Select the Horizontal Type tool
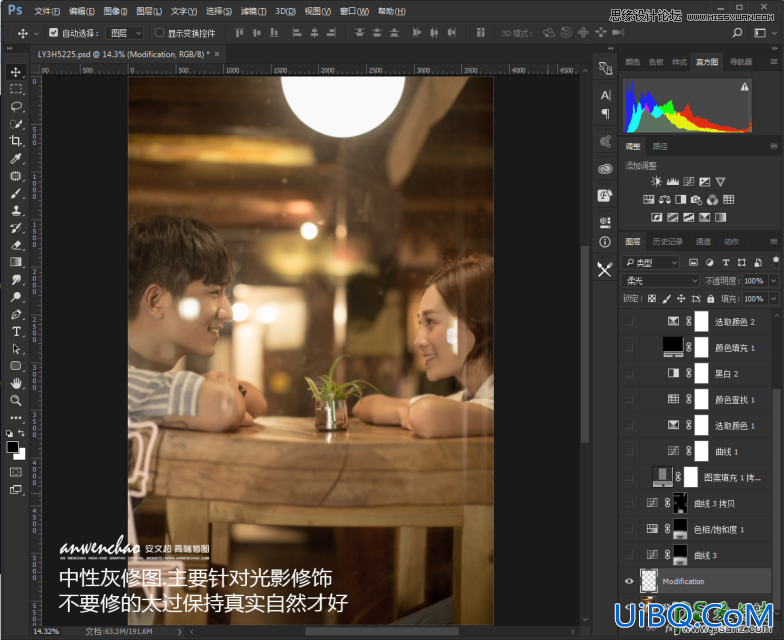Viewport: 784px width, 640px height. click(16, 332)
